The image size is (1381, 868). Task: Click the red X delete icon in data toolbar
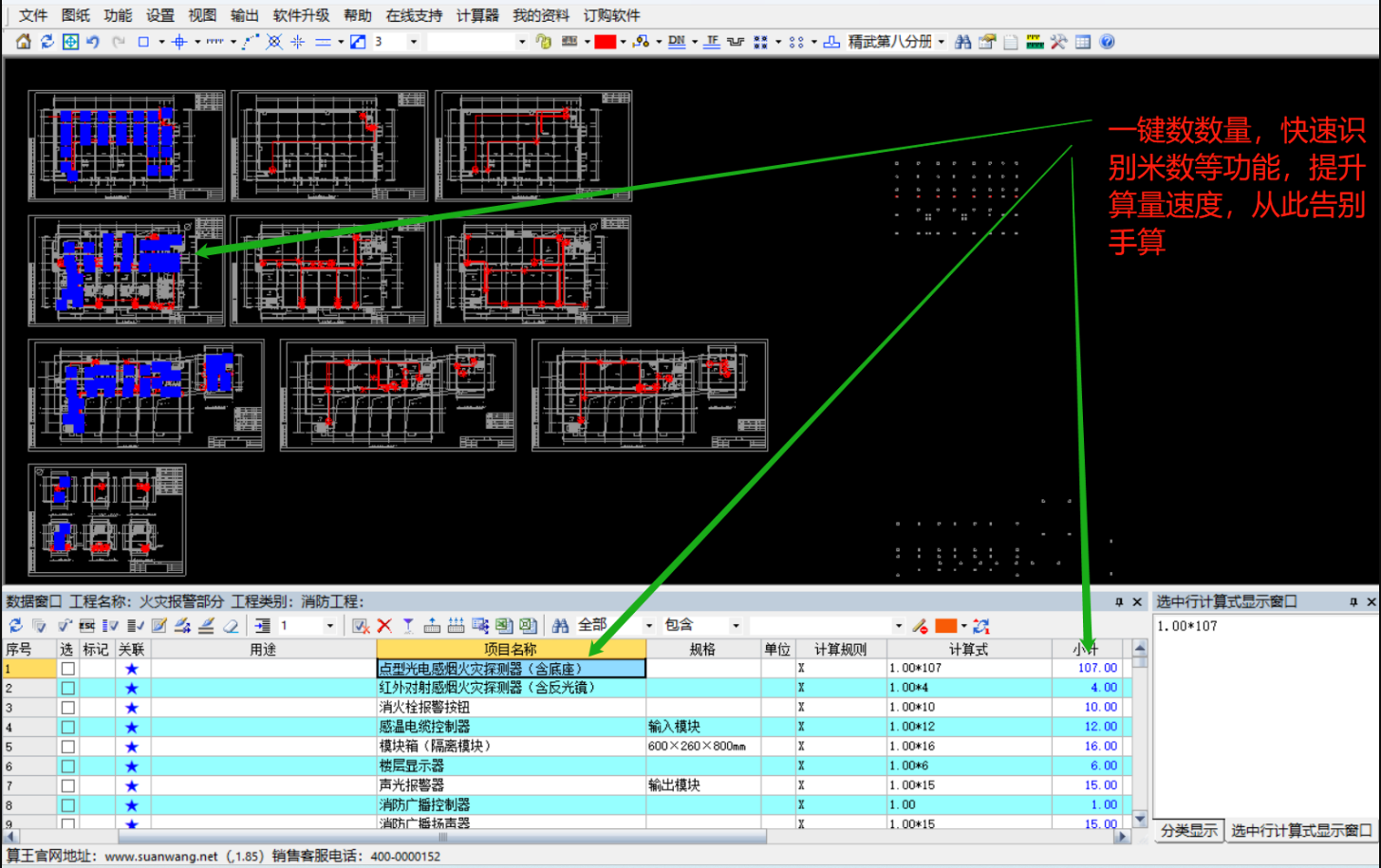[384, 625]
